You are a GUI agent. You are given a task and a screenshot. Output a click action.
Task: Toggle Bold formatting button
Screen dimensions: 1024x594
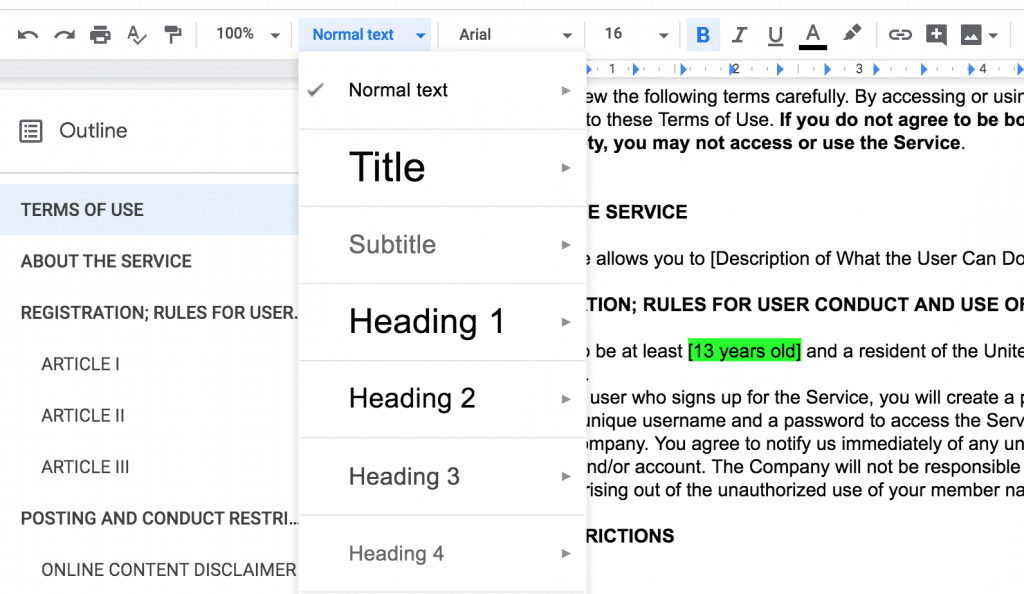tap(703, 35)
